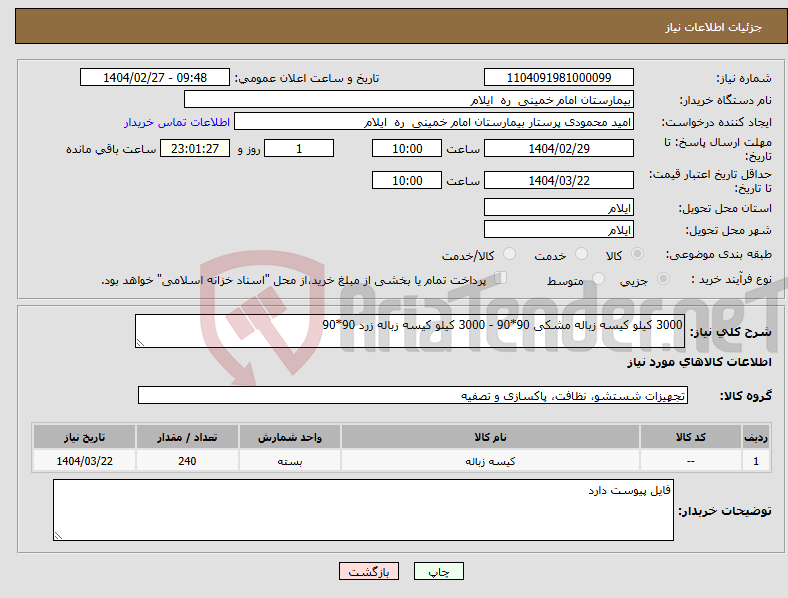Click the unit cell بسته
The height and width of the screenshot is (598, 788).
pos(290,460)
